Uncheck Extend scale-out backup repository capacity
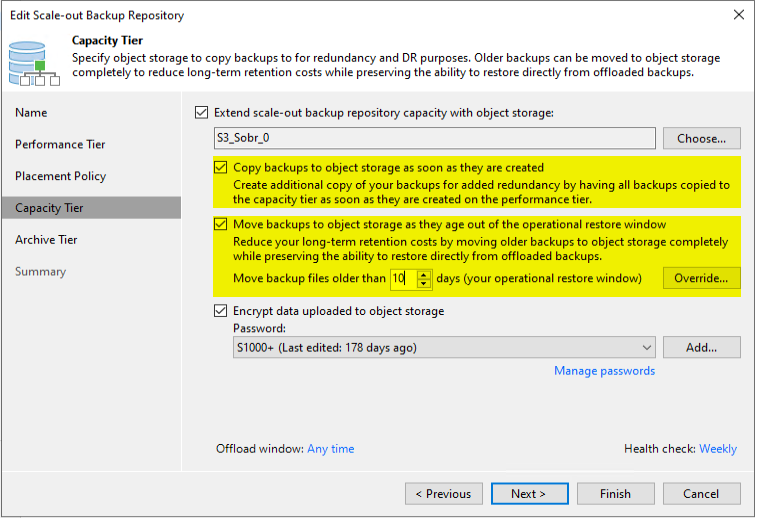 (201, 112)
